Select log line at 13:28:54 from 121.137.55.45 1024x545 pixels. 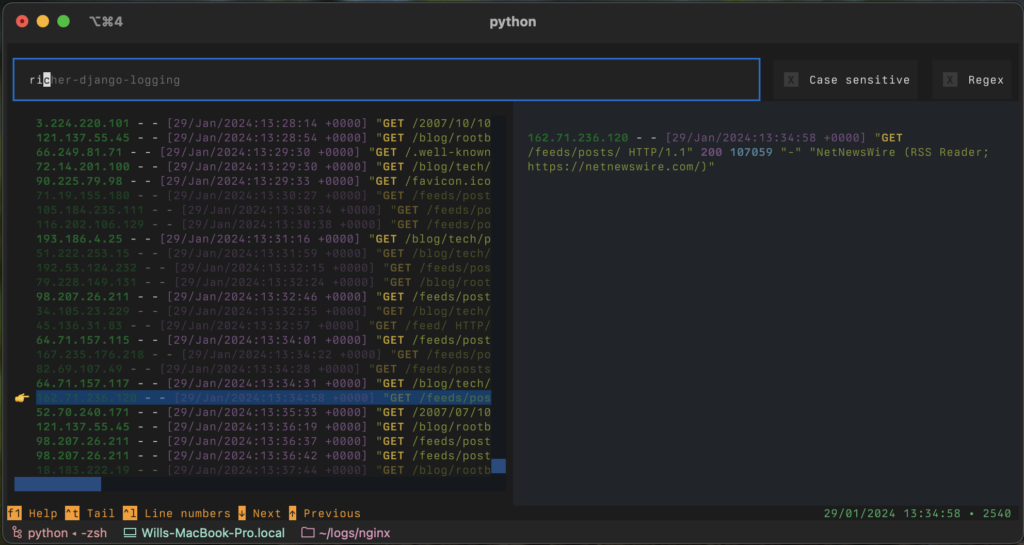263,138
